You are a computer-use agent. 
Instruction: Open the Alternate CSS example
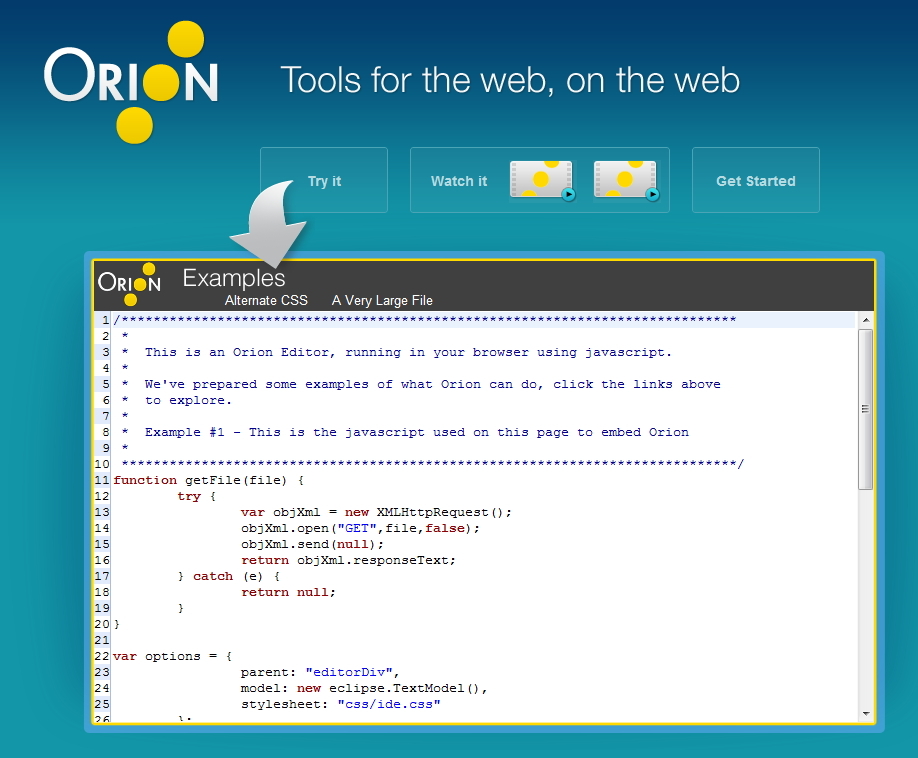[266, 300]
